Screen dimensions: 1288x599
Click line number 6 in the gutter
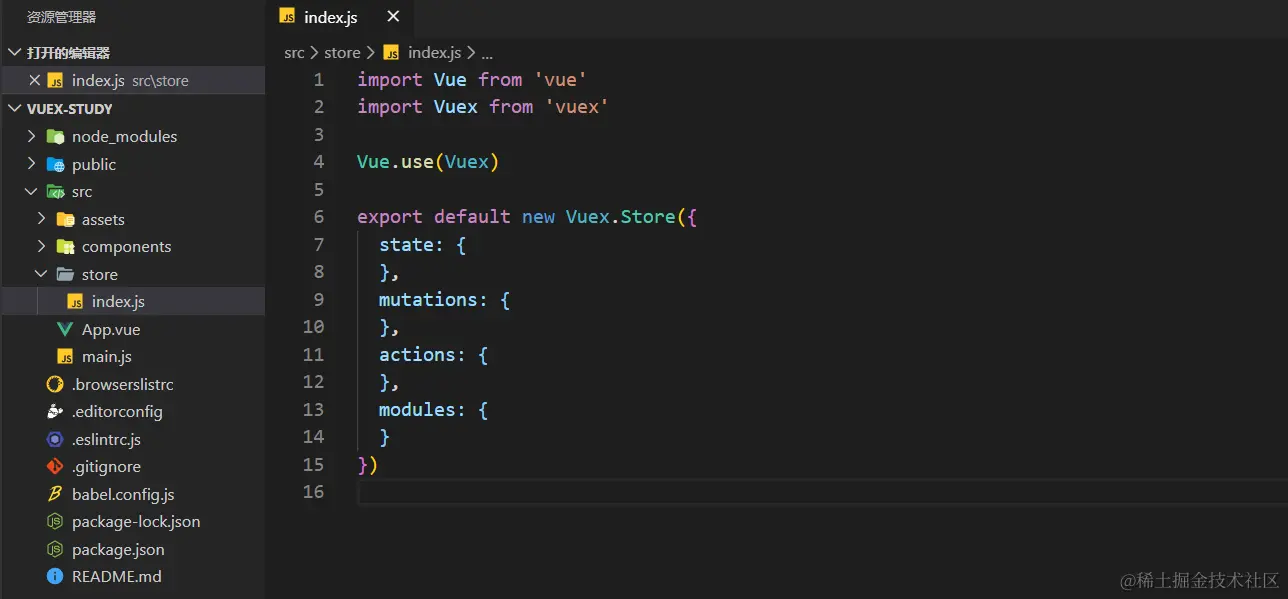[318, 217]
